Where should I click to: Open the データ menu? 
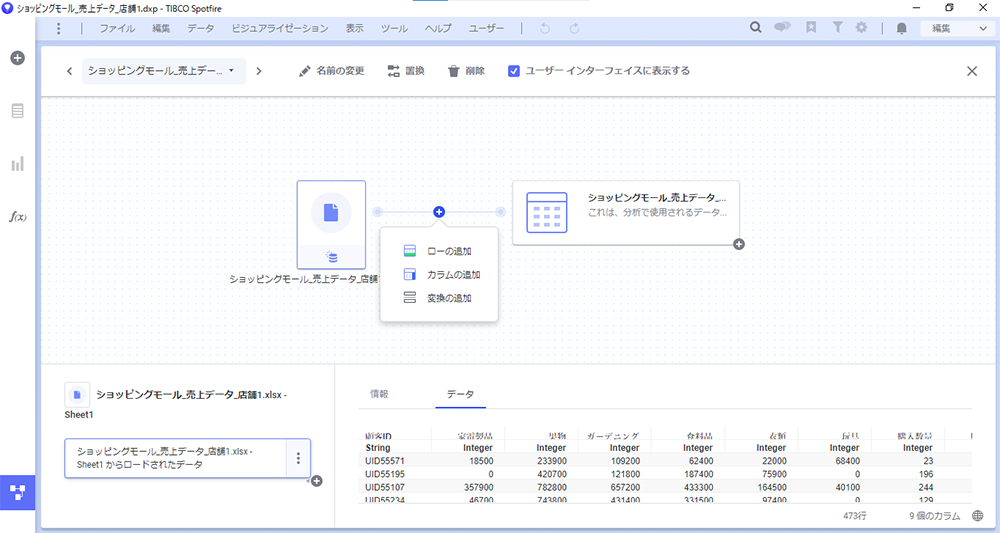click(201, 28)
